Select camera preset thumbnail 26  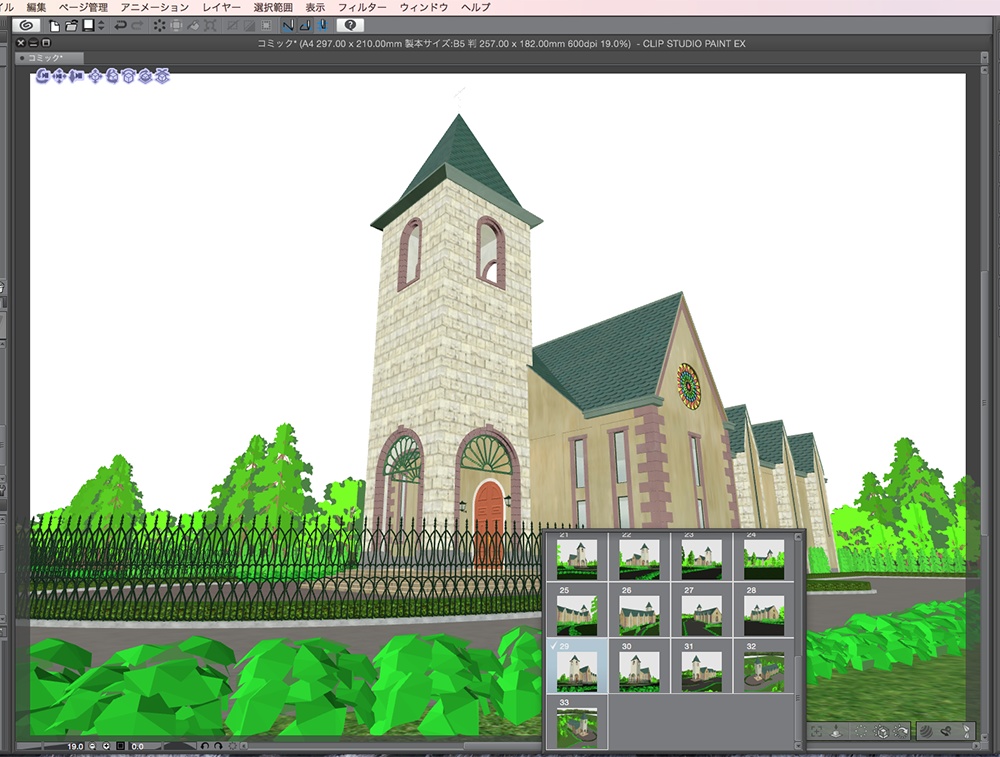[x=639, y=615]
